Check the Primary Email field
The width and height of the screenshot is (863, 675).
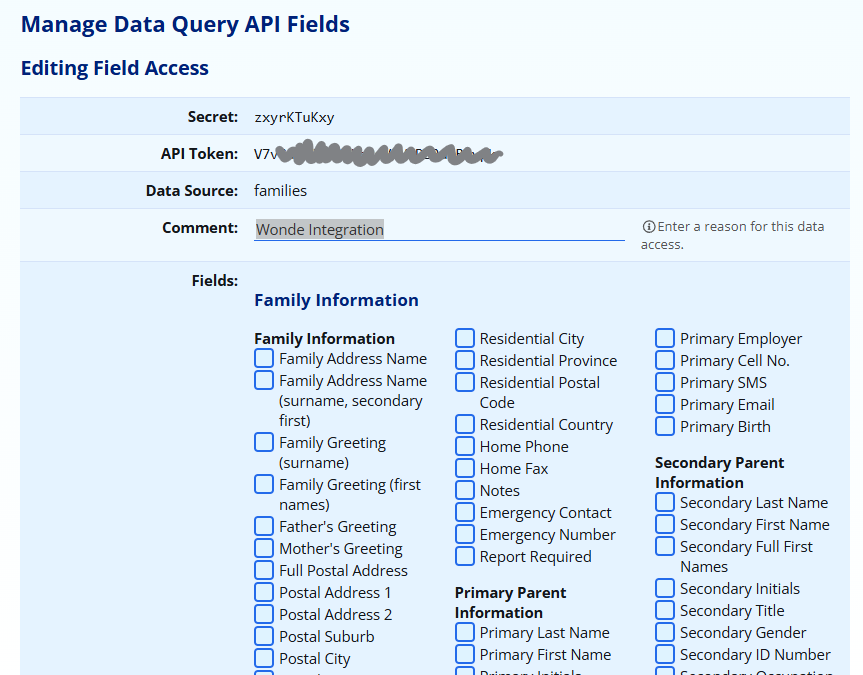(x=665, y=404)
